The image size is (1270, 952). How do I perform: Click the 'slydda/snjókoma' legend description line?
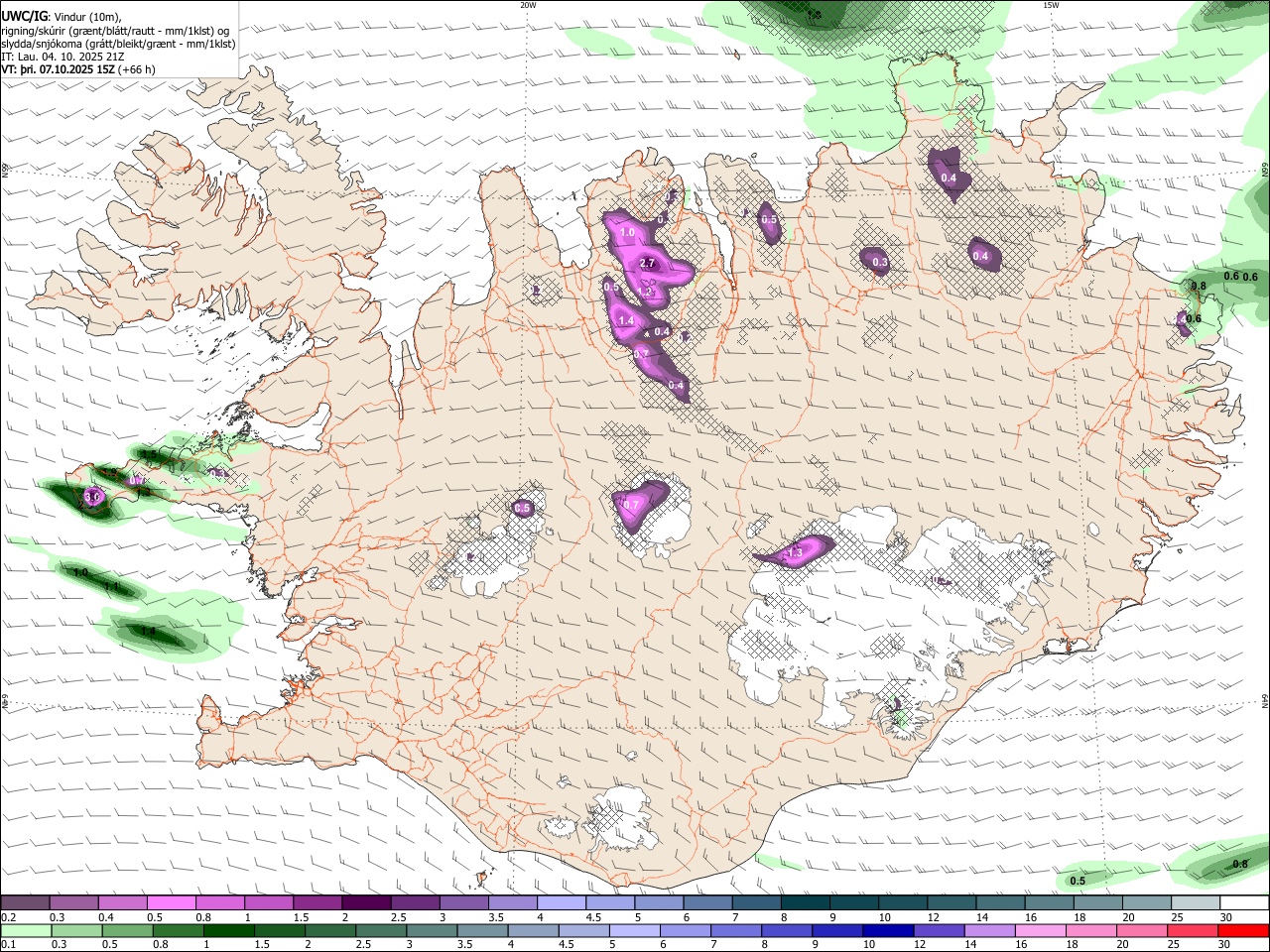[x=118, y=44]
